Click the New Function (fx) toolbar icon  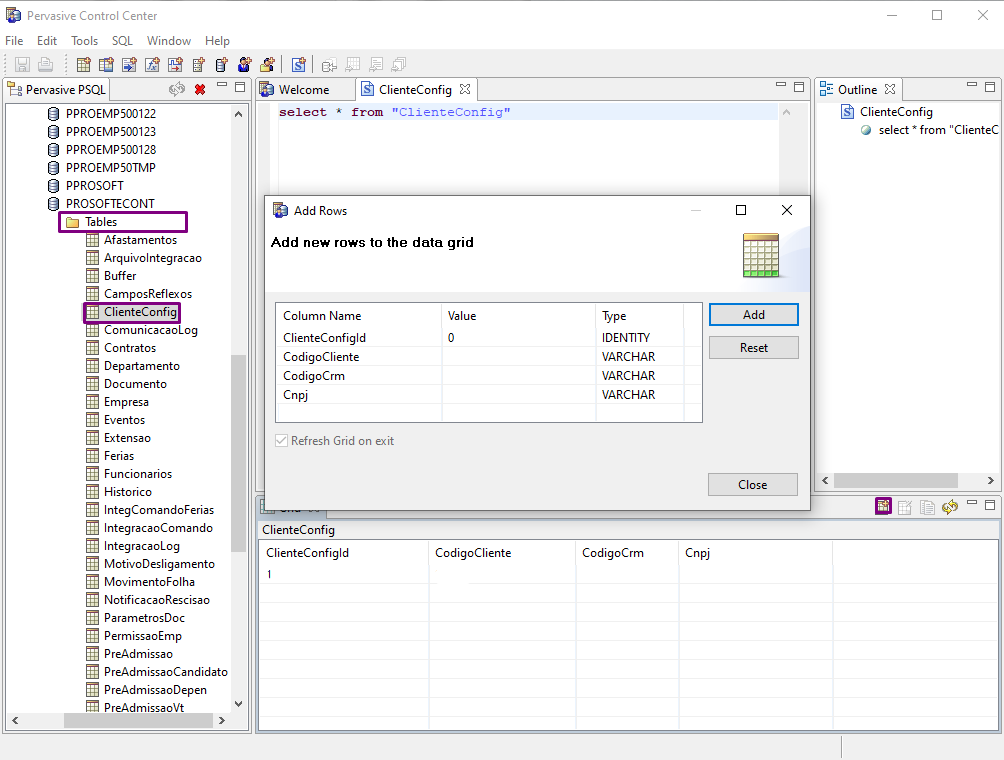tap(152, 65)
